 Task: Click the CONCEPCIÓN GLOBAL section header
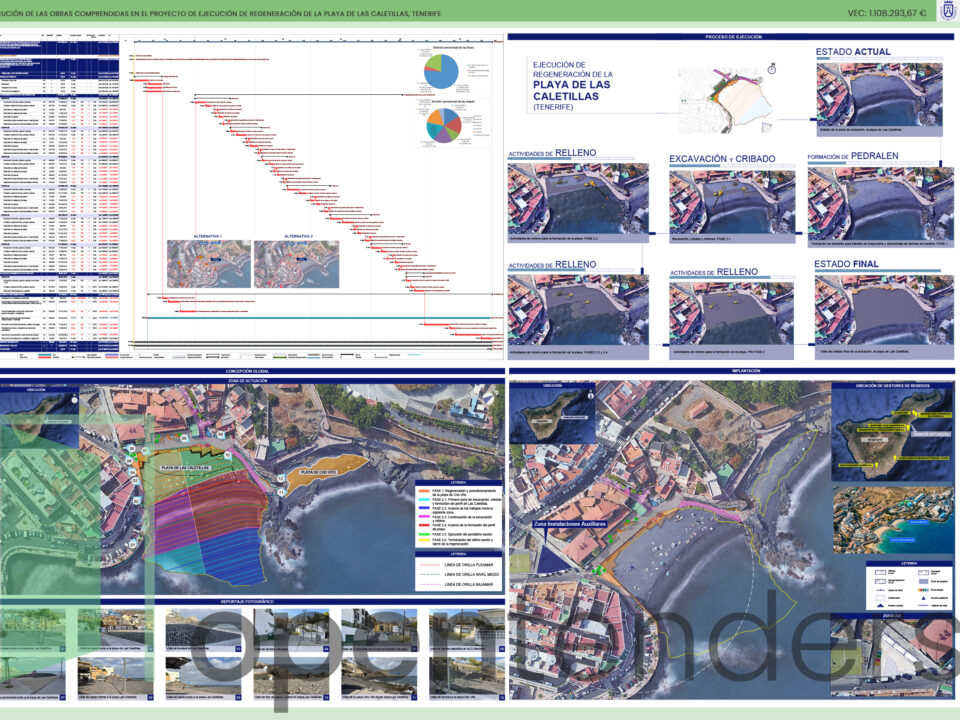click(247, 372)
